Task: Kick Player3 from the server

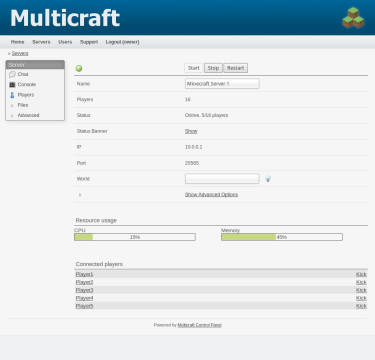Action: 361,290
